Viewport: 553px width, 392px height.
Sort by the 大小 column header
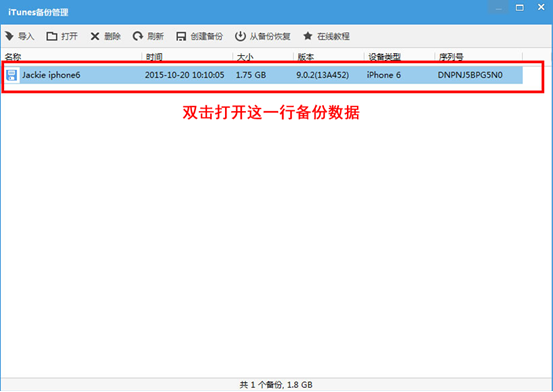245,57
